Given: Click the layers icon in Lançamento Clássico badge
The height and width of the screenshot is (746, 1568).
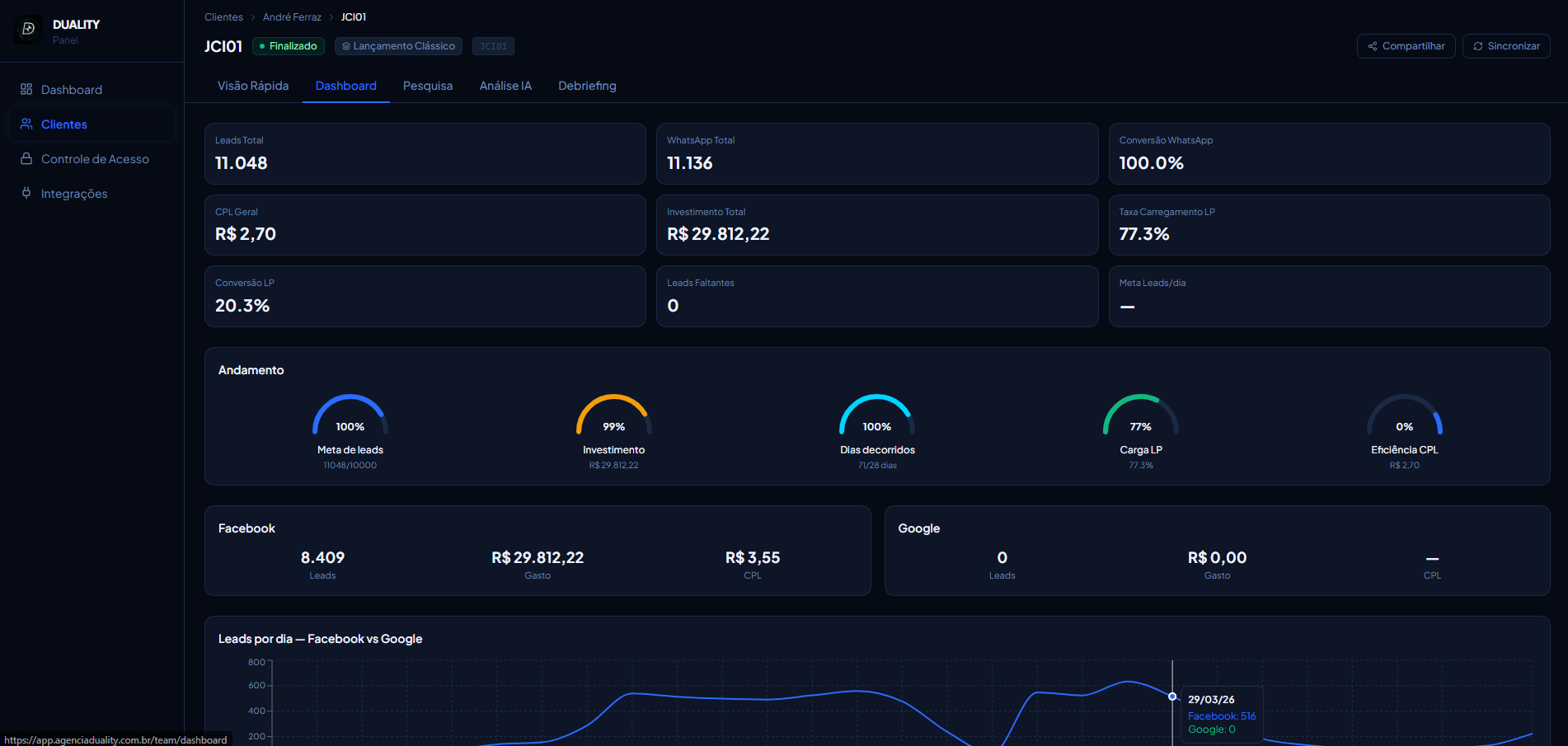Looking at the screenshot, I should pyautogui.click(x=346, y=46).
